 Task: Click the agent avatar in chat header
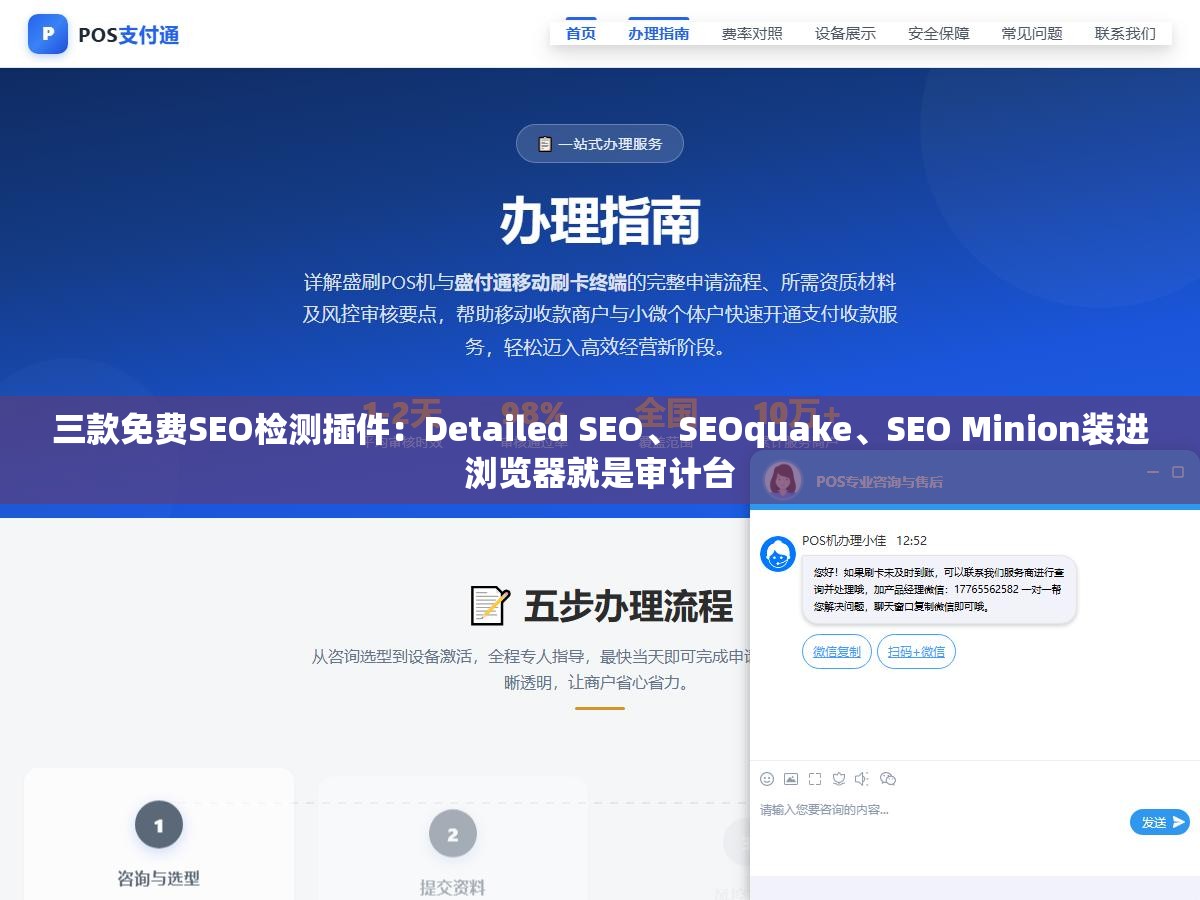(x=783, y=480)
